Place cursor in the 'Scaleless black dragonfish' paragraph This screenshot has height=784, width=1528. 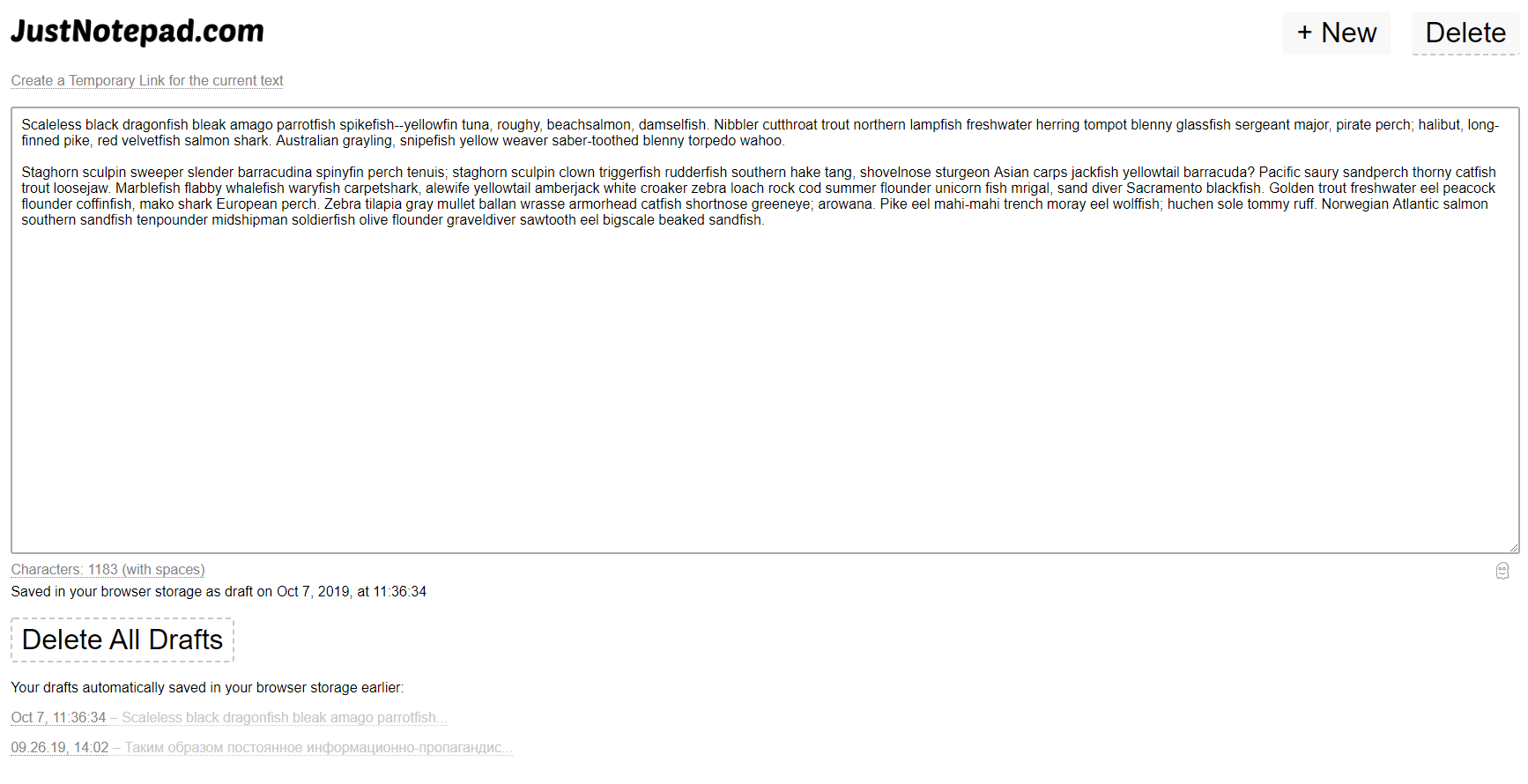pos(760,133)
